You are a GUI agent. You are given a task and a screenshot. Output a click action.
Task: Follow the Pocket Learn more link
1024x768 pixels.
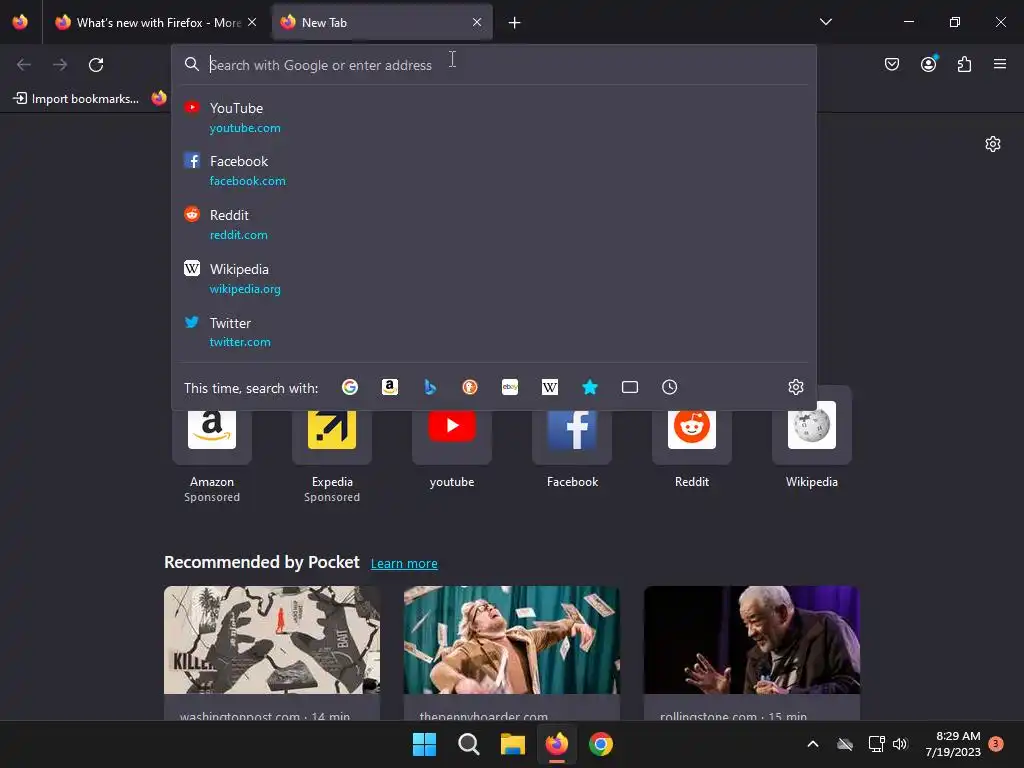tap(404, 564)
